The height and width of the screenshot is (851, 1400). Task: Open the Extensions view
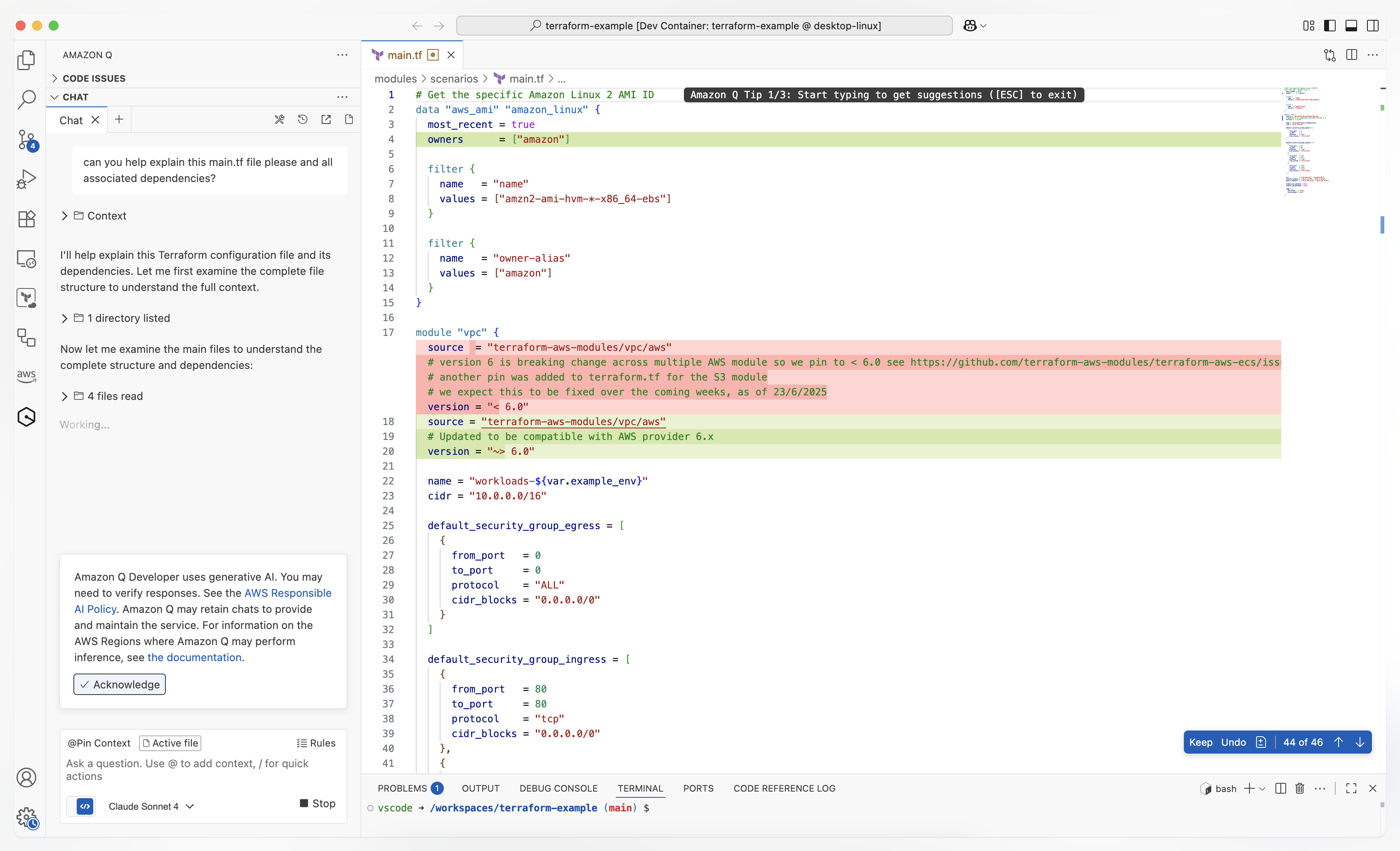coord(26,219)
